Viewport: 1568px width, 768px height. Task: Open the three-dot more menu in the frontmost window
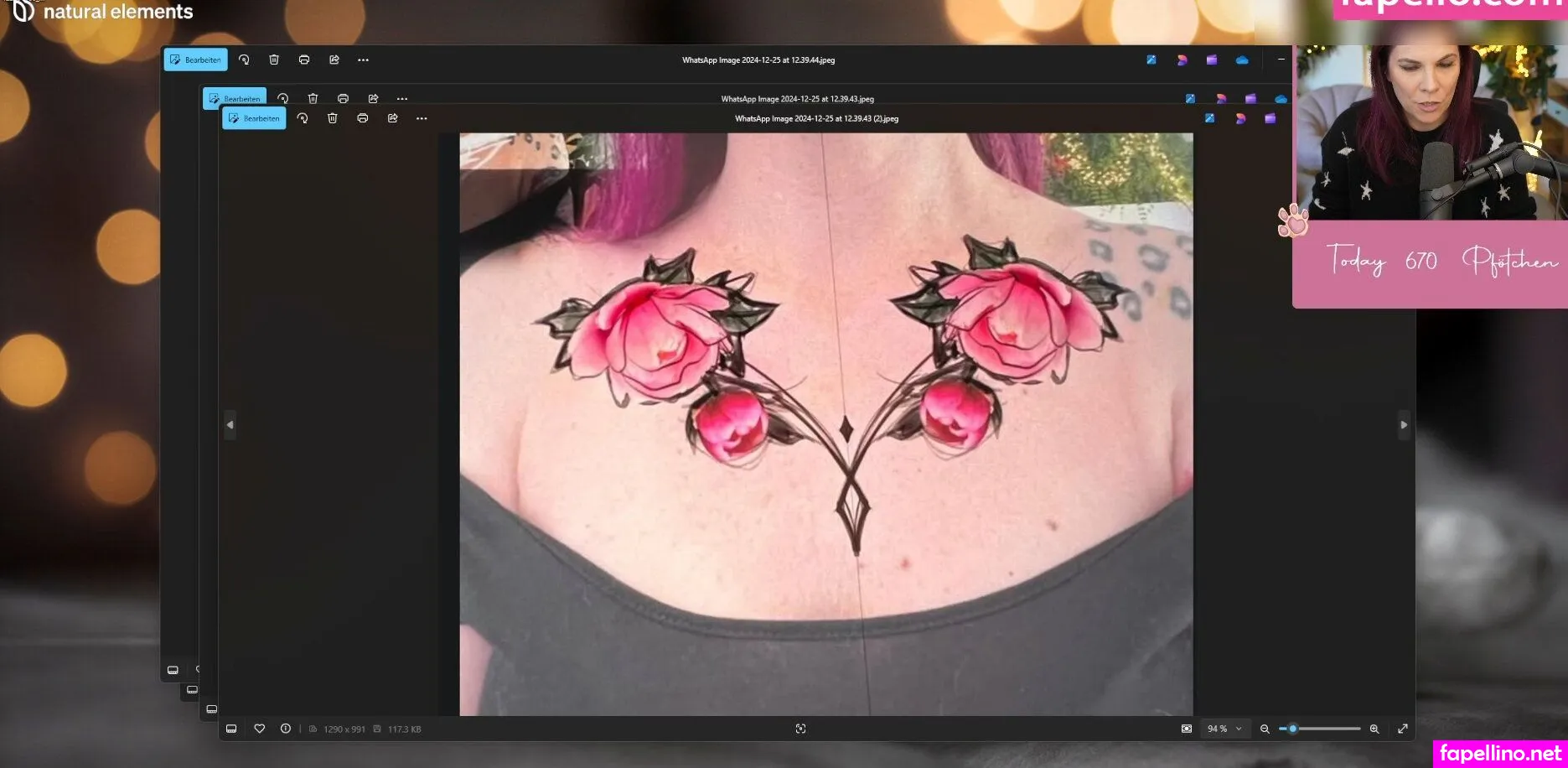point(422,119)
